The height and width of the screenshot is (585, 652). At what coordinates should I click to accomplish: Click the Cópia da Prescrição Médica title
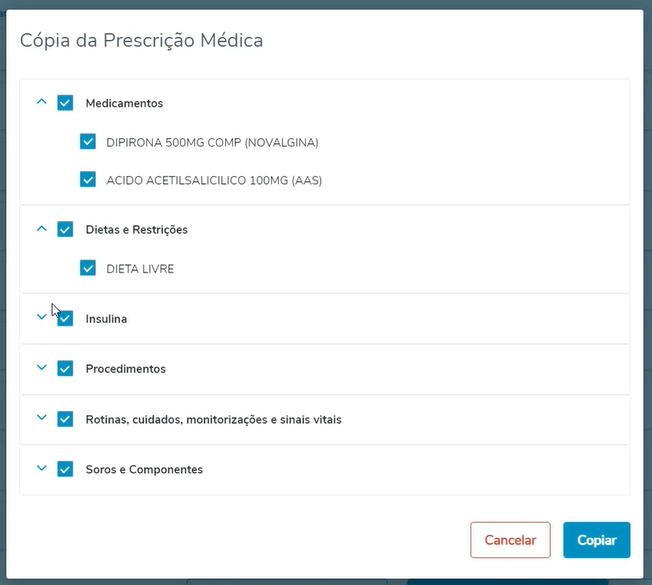point(142,41)
